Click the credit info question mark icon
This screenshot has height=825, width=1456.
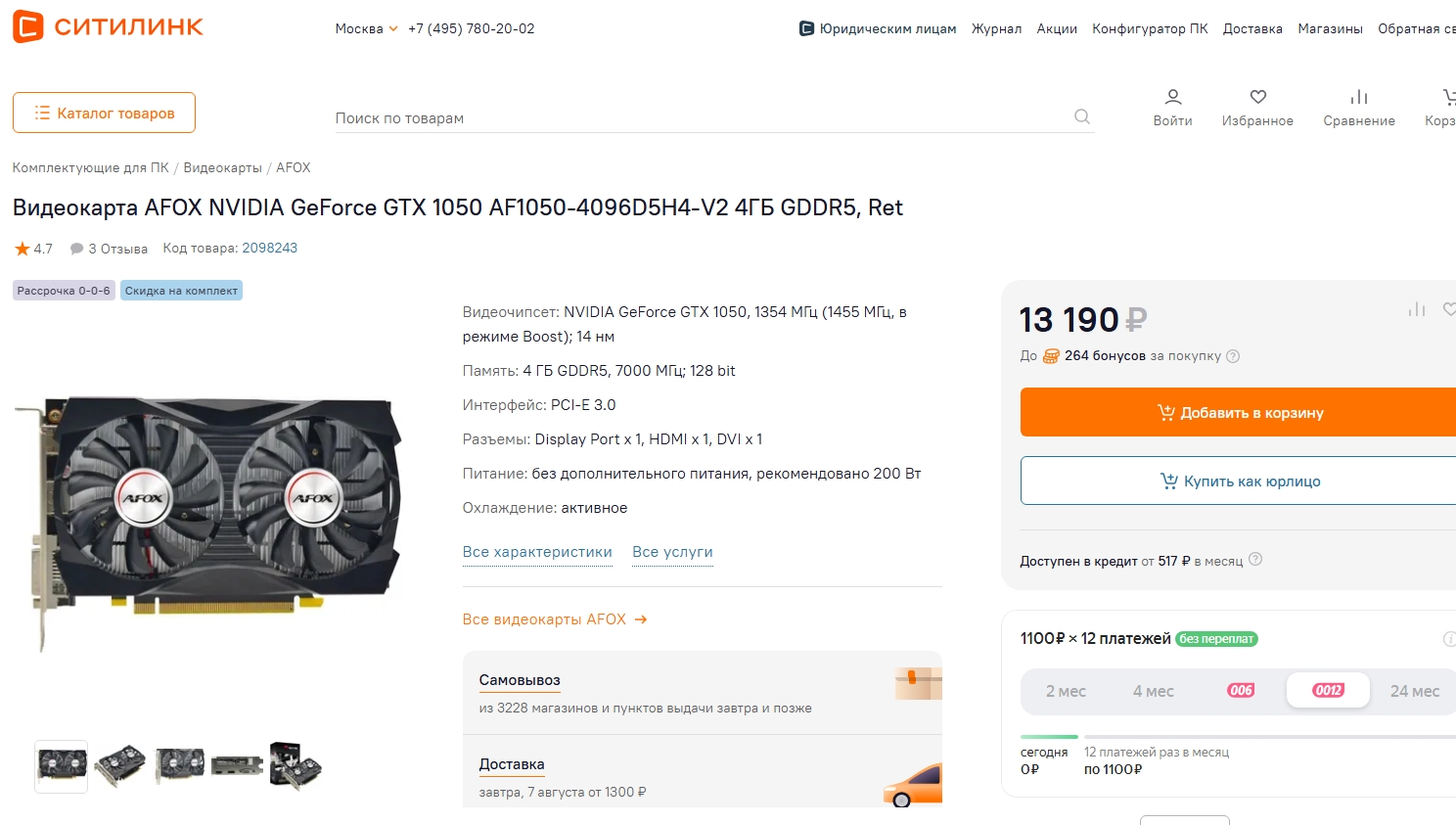pyautogui.click(x=1255, y=559)
